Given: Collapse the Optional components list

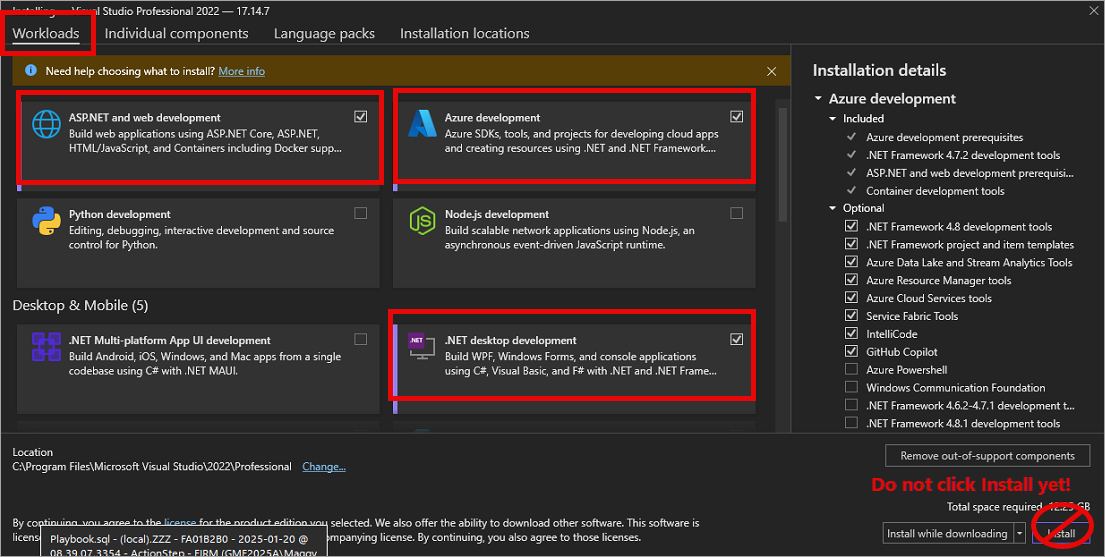Looking at the screenshot, I should (833, 208).
